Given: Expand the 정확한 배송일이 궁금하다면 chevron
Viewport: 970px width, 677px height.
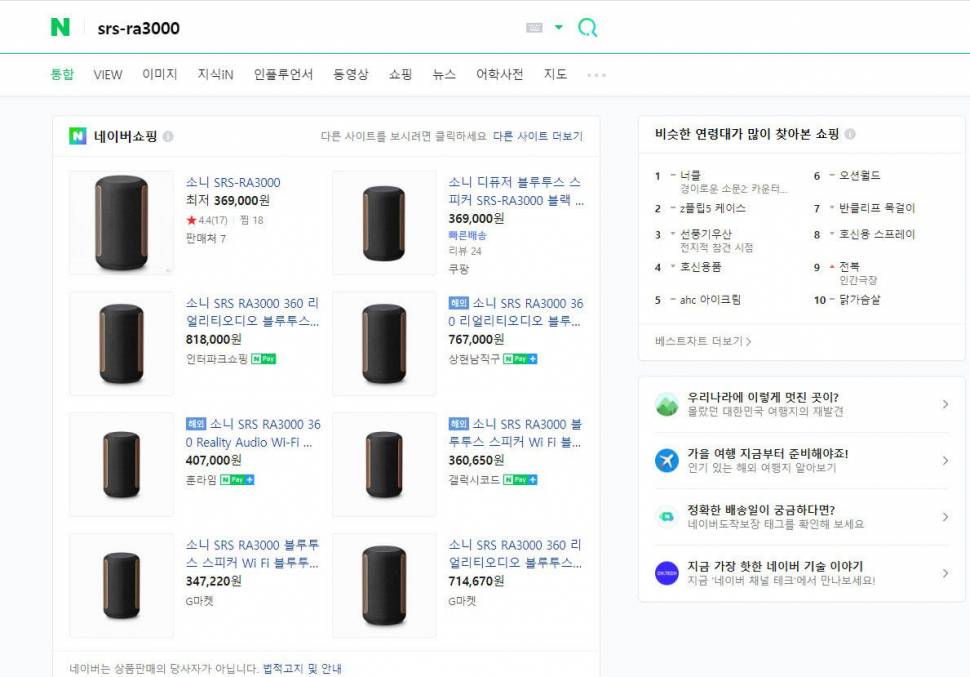Looking at the screenshot, I should click(945, 517).
